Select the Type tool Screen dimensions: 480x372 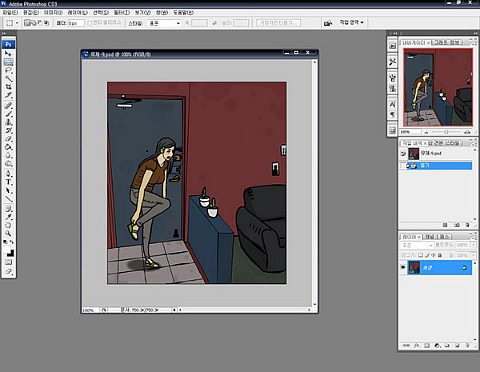pos(8,182)
